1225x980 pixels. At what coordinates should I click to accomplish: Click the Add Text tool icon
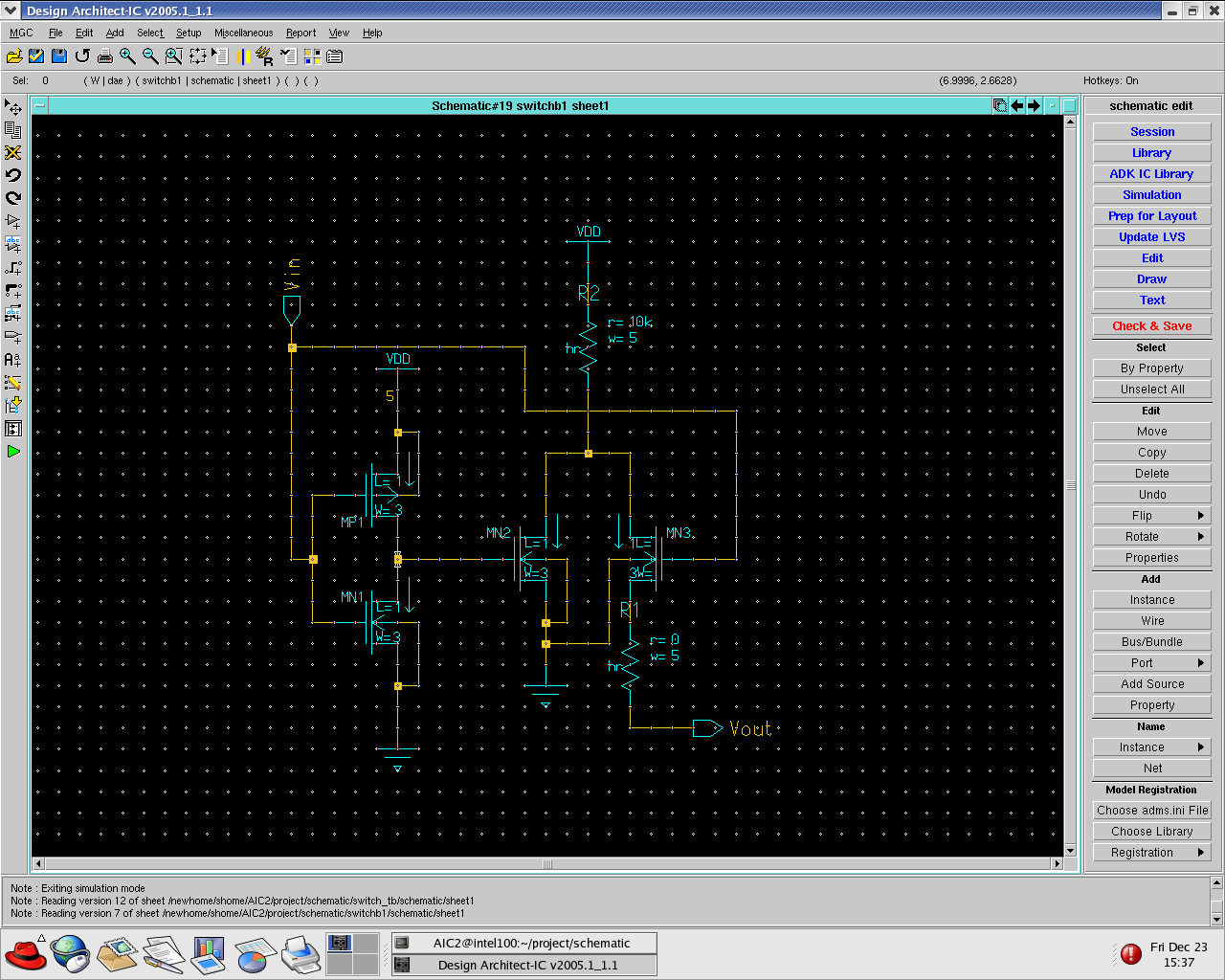(x=13, y=359)
